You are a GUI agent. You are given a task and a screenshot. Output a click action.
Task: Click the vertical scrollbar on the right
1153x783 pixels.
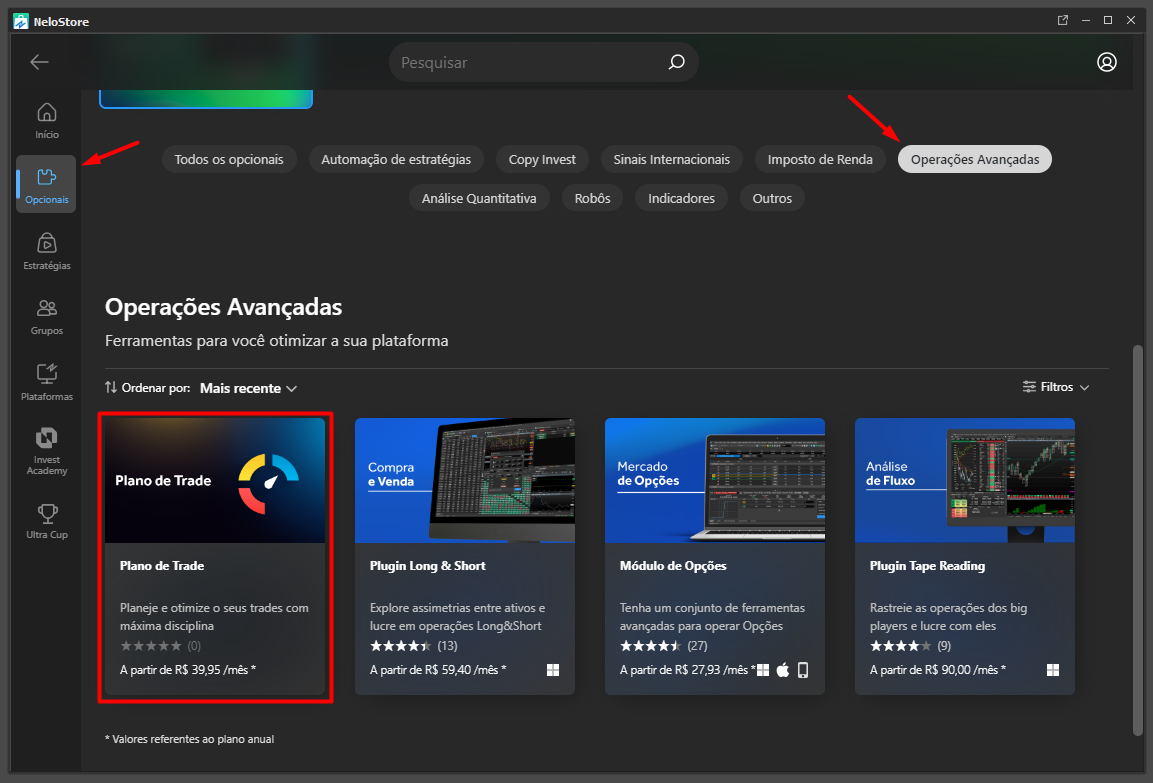[x=1138, y=540]
